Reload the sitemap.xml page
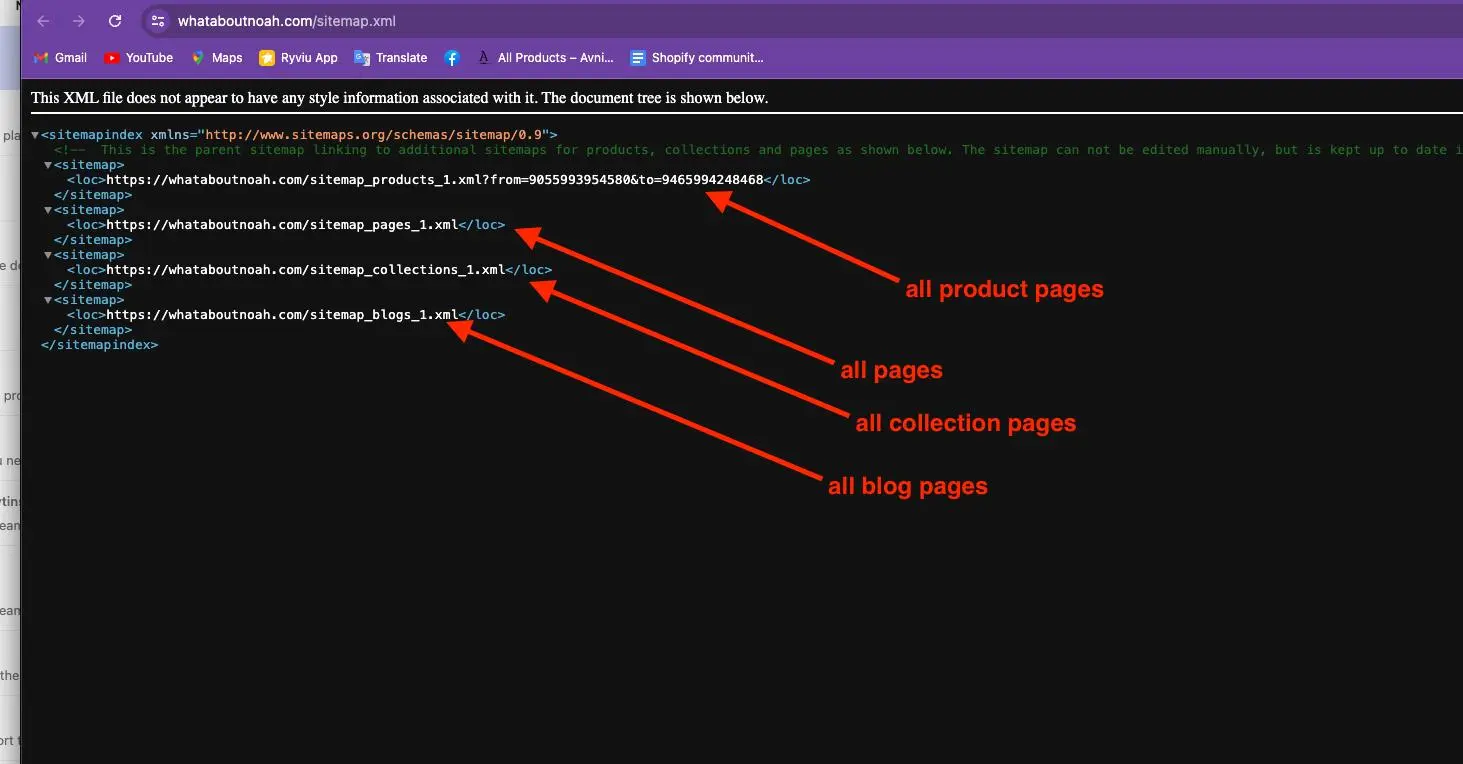 tap(115, 21)
